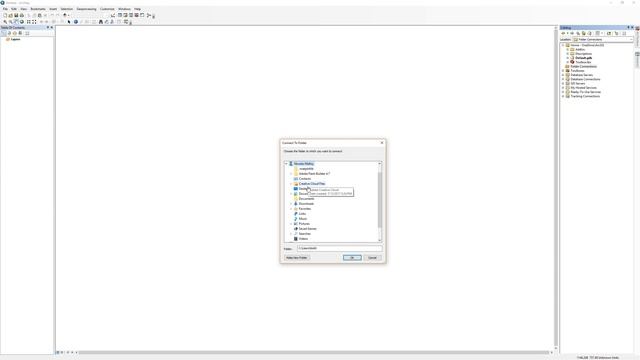This screenshot has height=360, width=640.
Task: Open the ModelBuilder window icon
Action: (149, 15)
